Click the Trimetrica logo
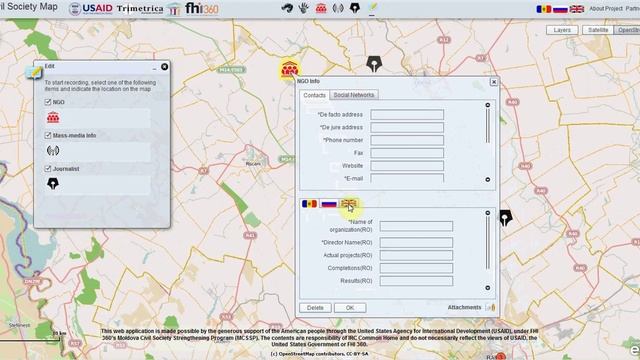The height and width of the screenshot is (360, 640). pyautogui.click(x=140, y=9)
